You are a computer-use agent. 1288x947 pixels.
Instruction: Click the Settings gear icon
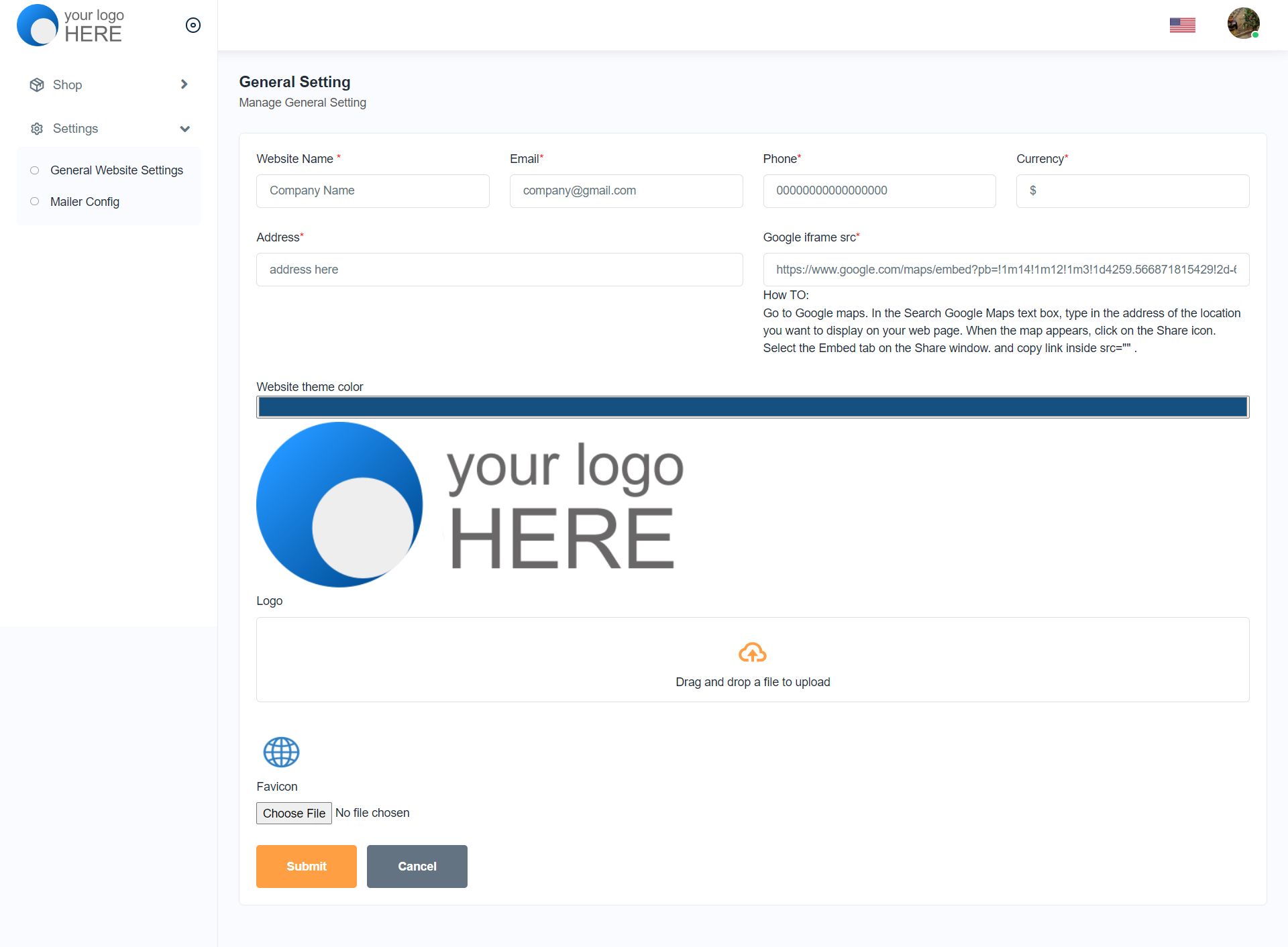[x=37, y=129]
